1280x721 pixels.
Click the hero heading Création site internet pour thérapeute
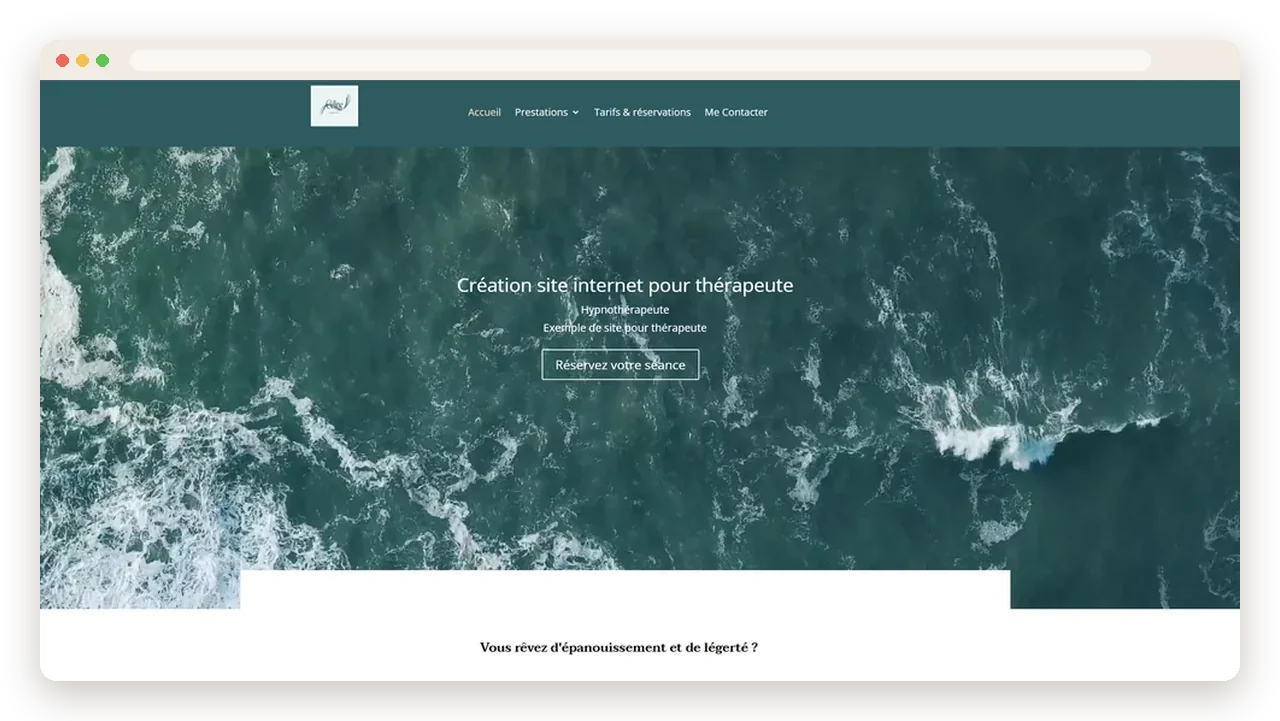[625, 285]
